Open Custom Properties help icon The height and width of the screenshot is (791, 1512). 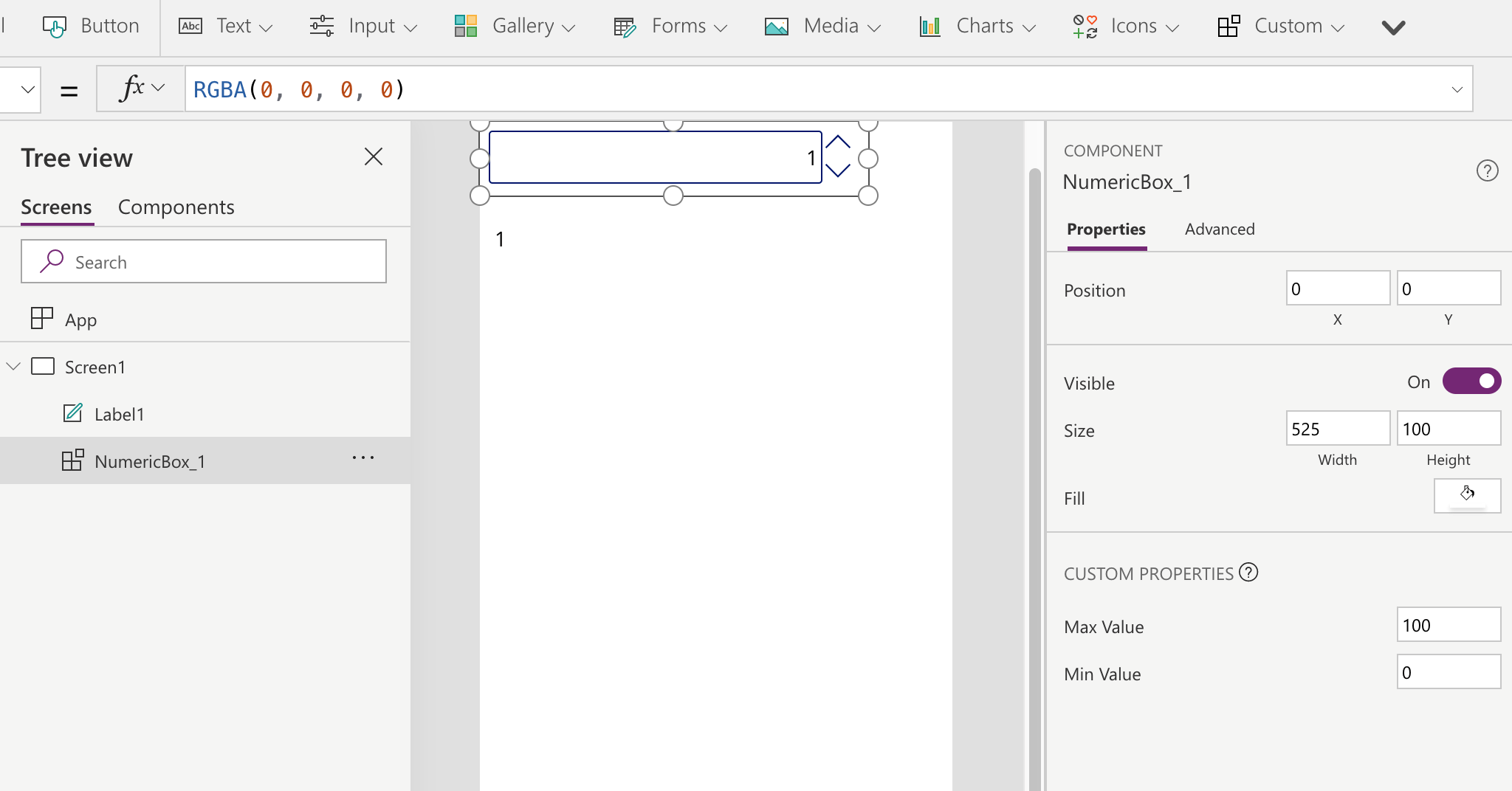point(1248,572)
